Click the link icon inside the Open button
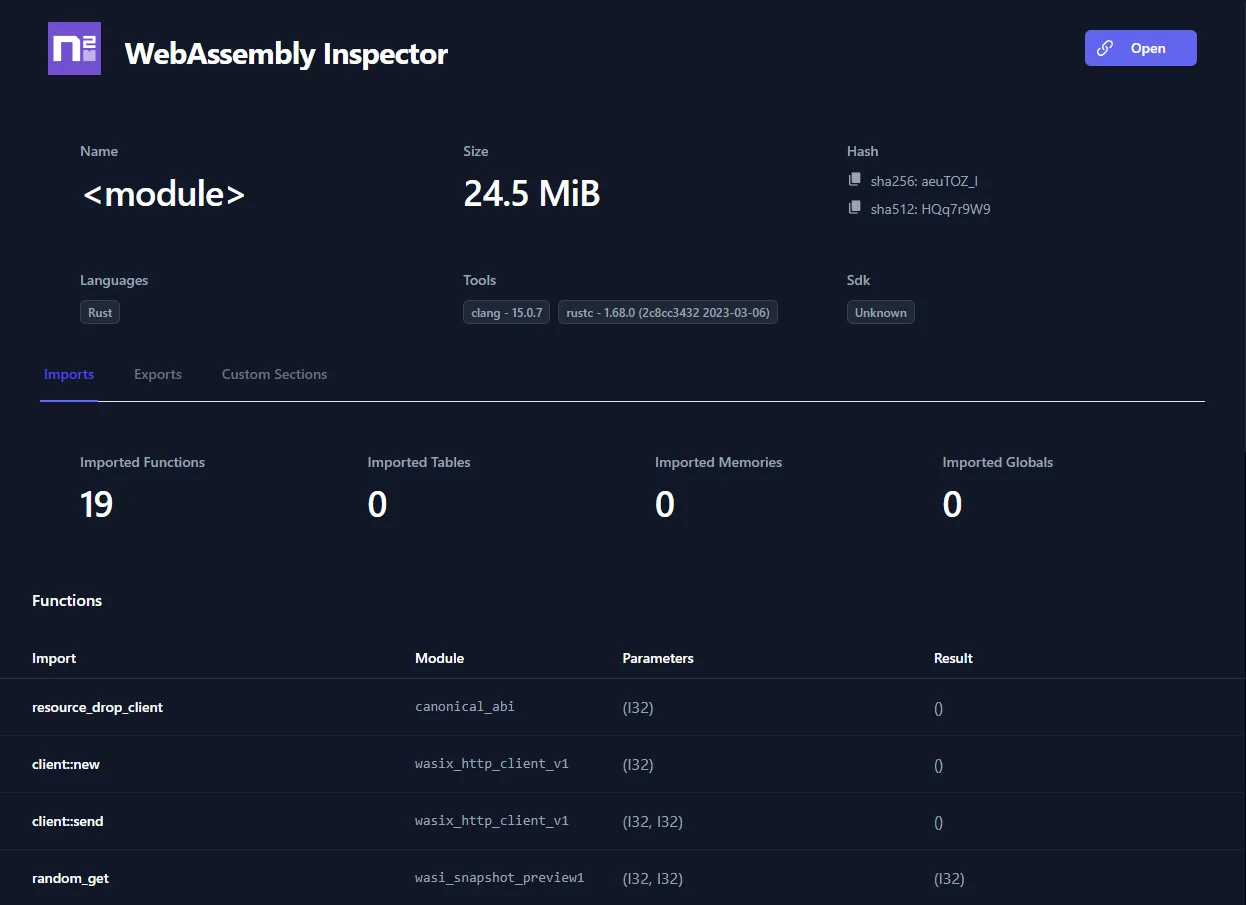 1104,47
